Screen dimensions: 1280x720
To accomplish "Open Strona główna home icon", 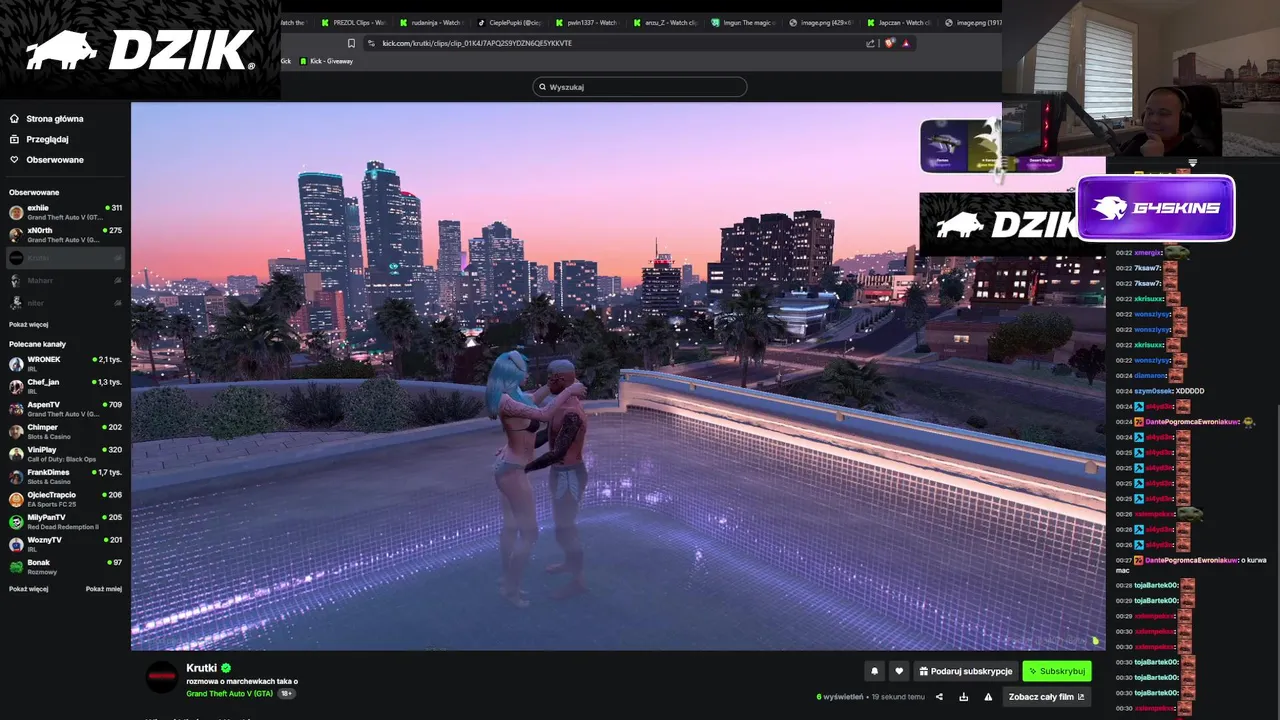I will pyautogui.click(x=14, y=119).
